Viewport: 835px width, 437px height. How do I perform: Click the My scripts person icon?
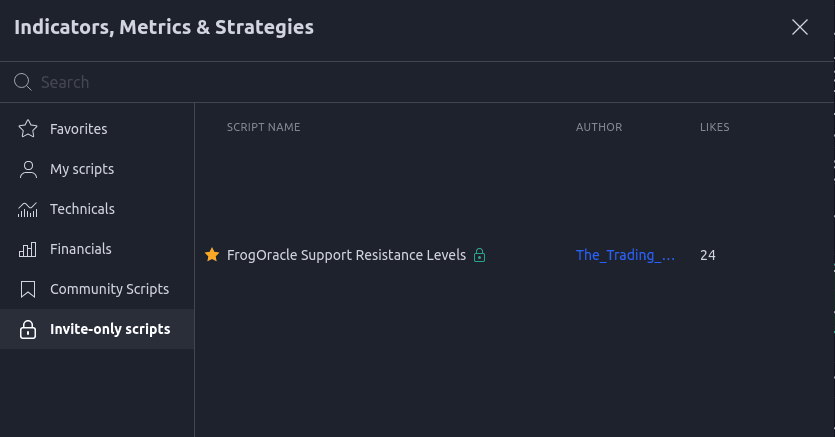pos(28,169)
